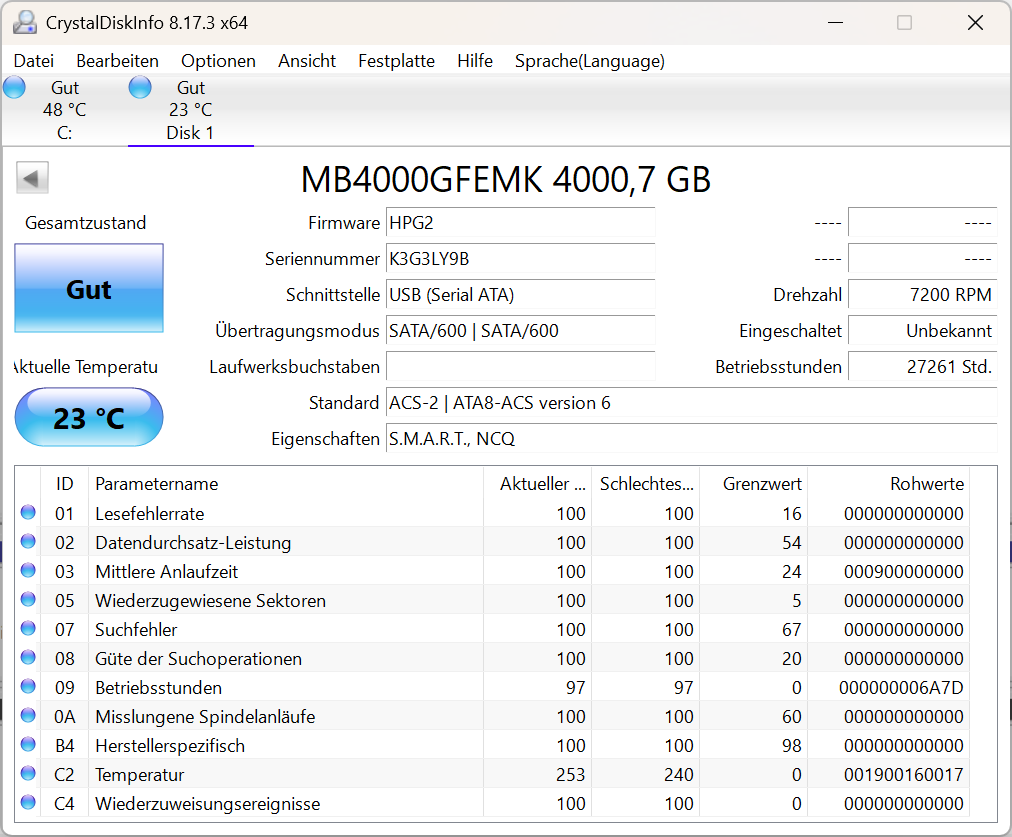Click status dot of Suchfehler row

click(x=28, y=629)
